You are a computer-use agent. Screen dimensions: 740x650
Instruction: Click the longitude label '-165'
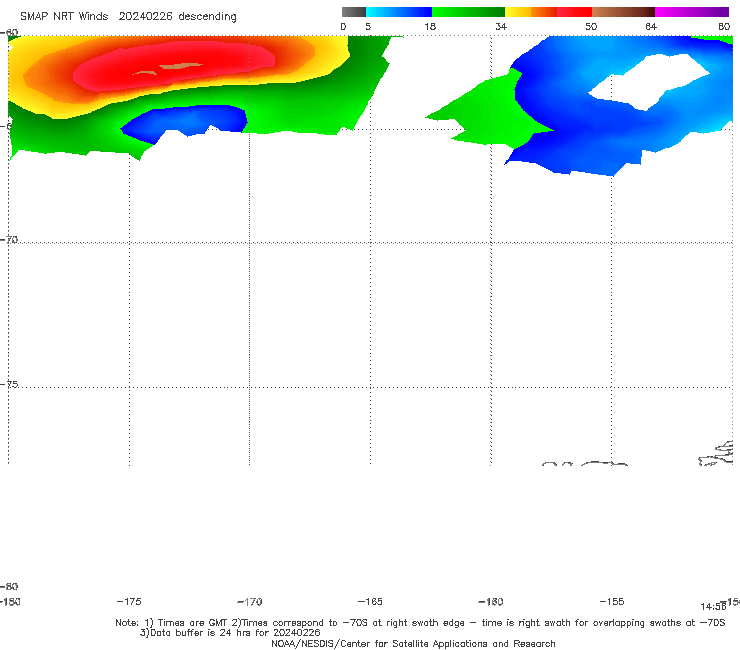(370, 602)
